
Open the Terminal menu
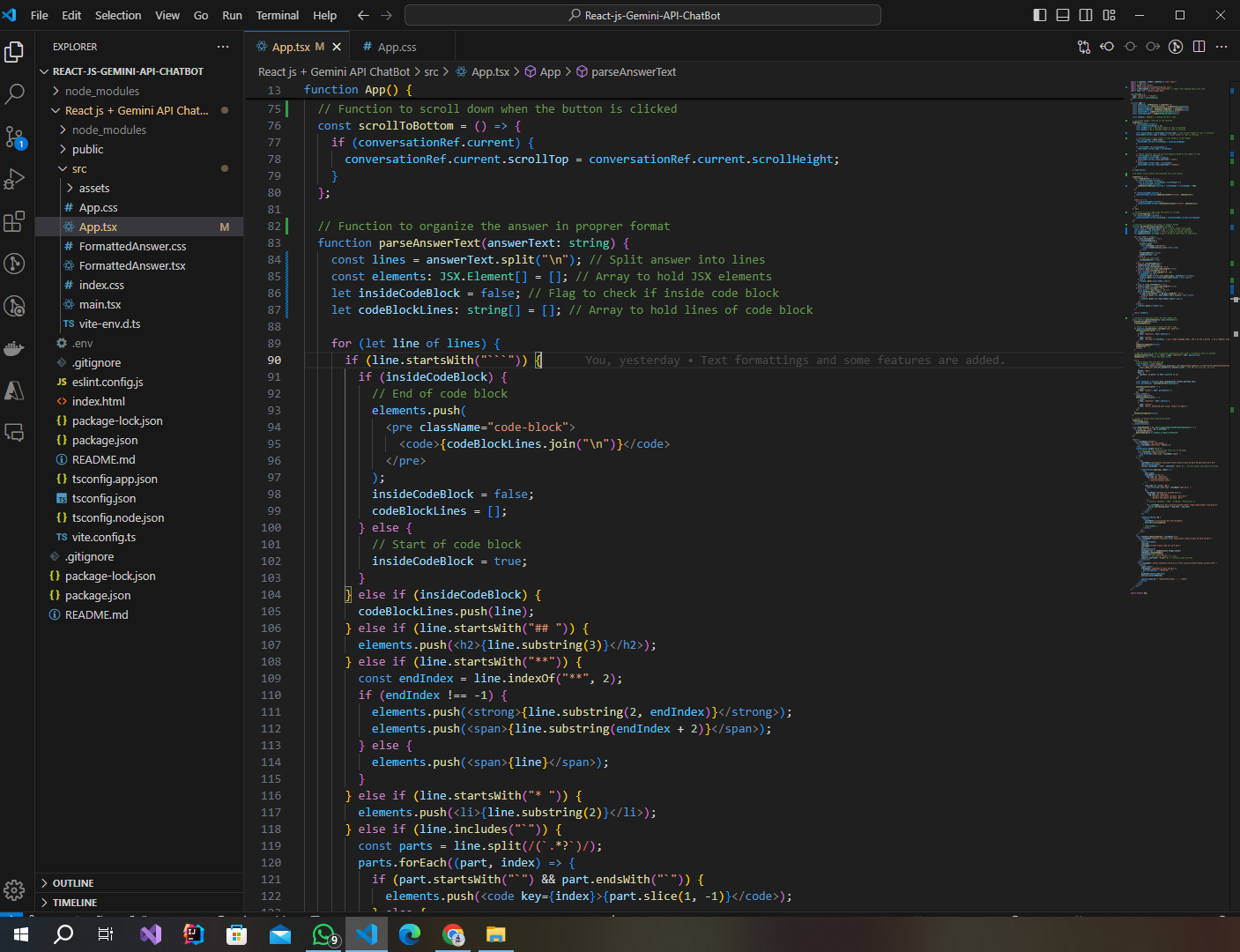pos(278,15)
